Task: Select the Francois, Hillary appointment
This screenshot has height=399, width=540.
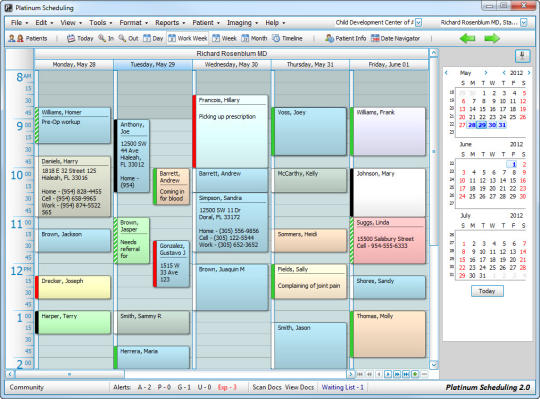Action: coord(231,131)
